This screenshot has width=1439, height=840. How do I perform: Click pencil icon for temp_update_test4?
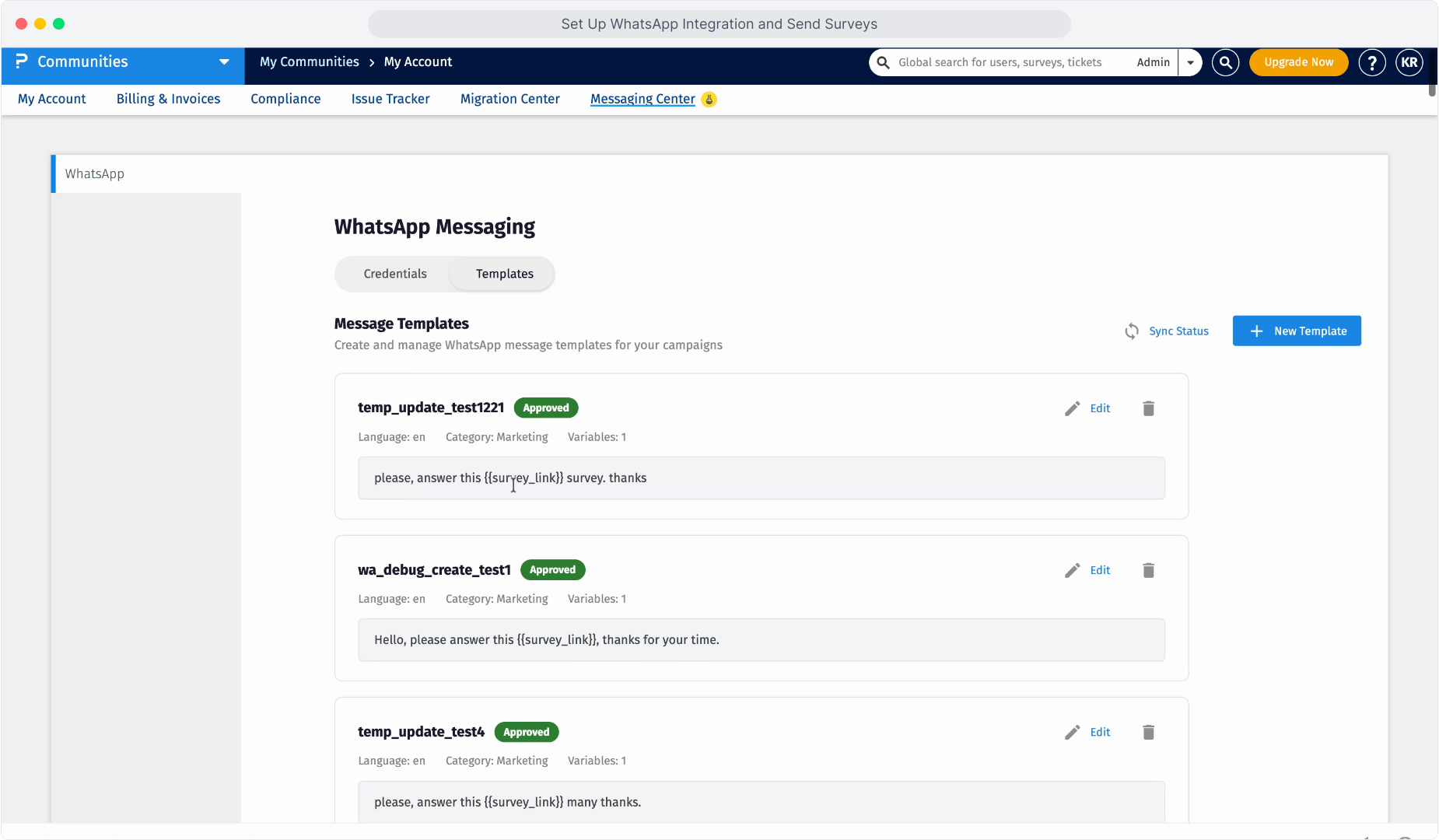tap(1072, 732)
